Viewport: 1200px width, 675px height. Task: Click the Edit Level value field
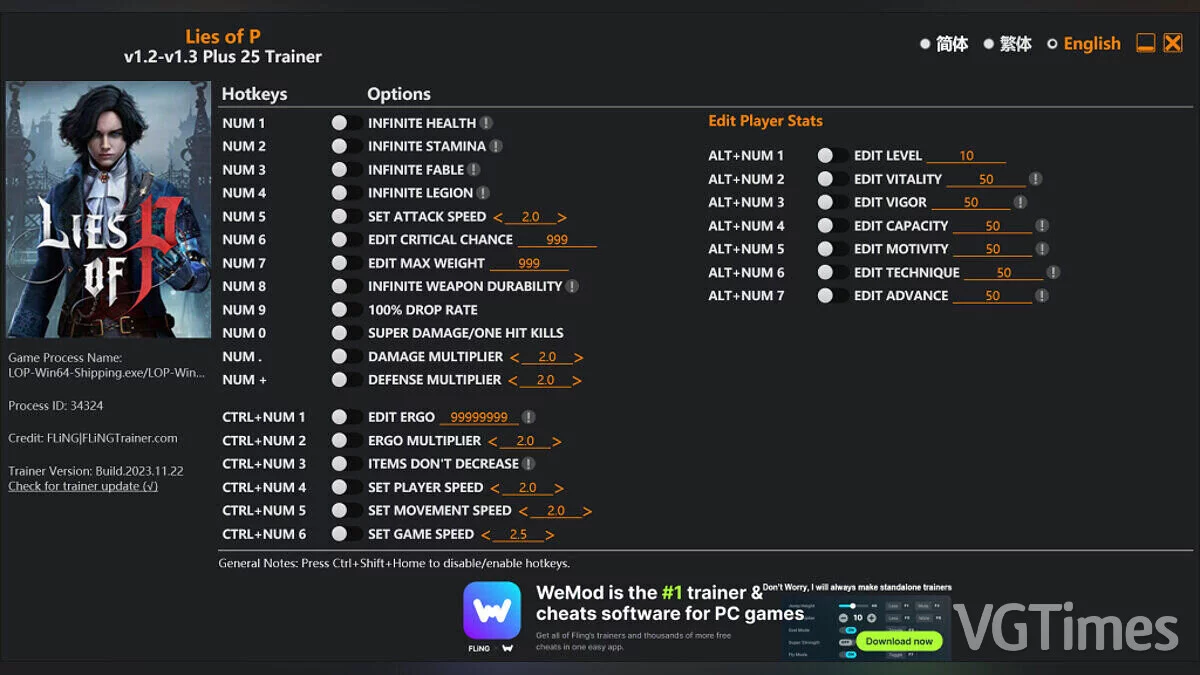pyautogui.click(x=966, y=156)
